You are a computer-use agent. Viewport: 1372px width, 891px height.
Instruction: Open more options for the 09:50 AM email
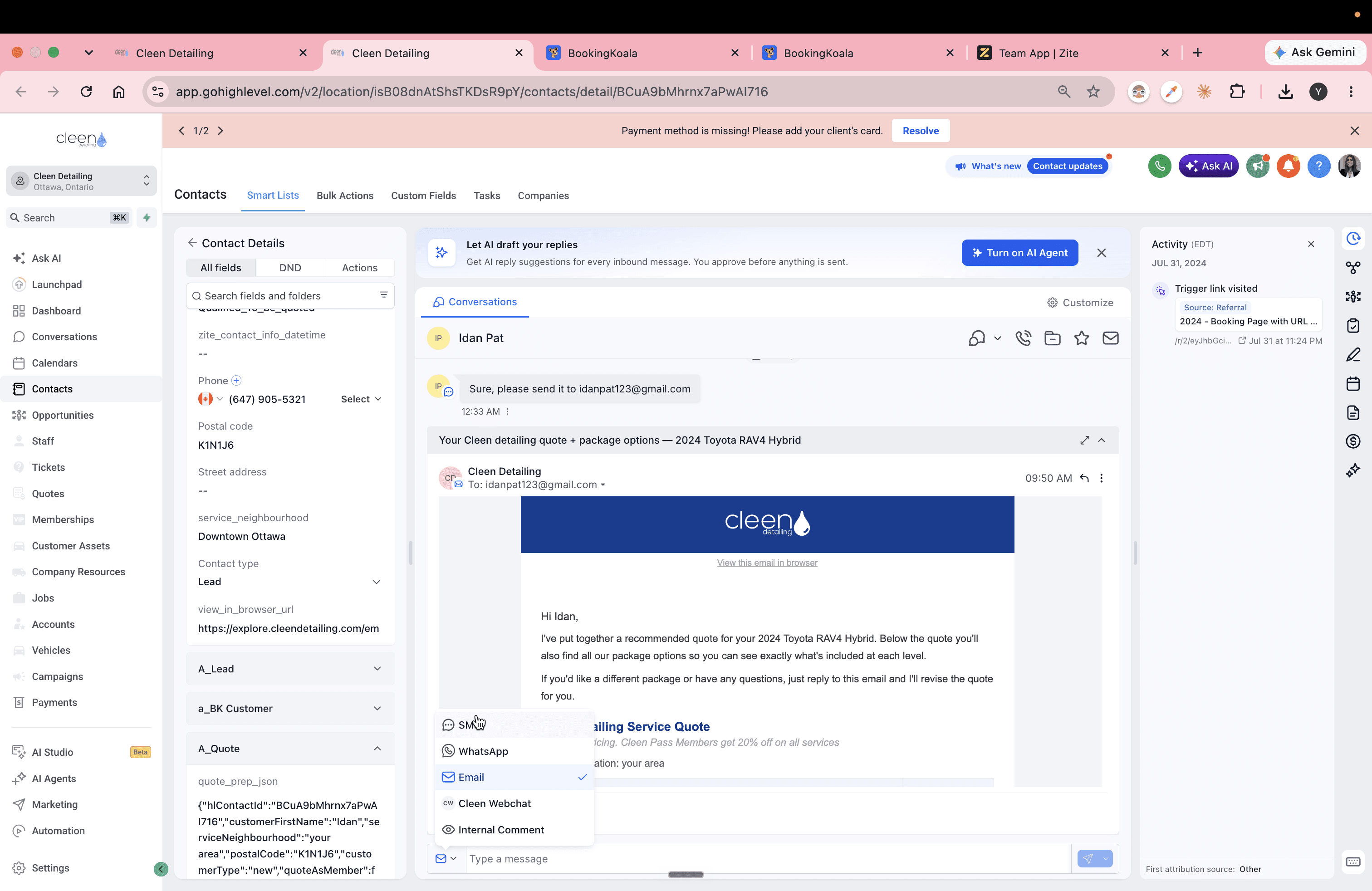[x=1101, y=478]
